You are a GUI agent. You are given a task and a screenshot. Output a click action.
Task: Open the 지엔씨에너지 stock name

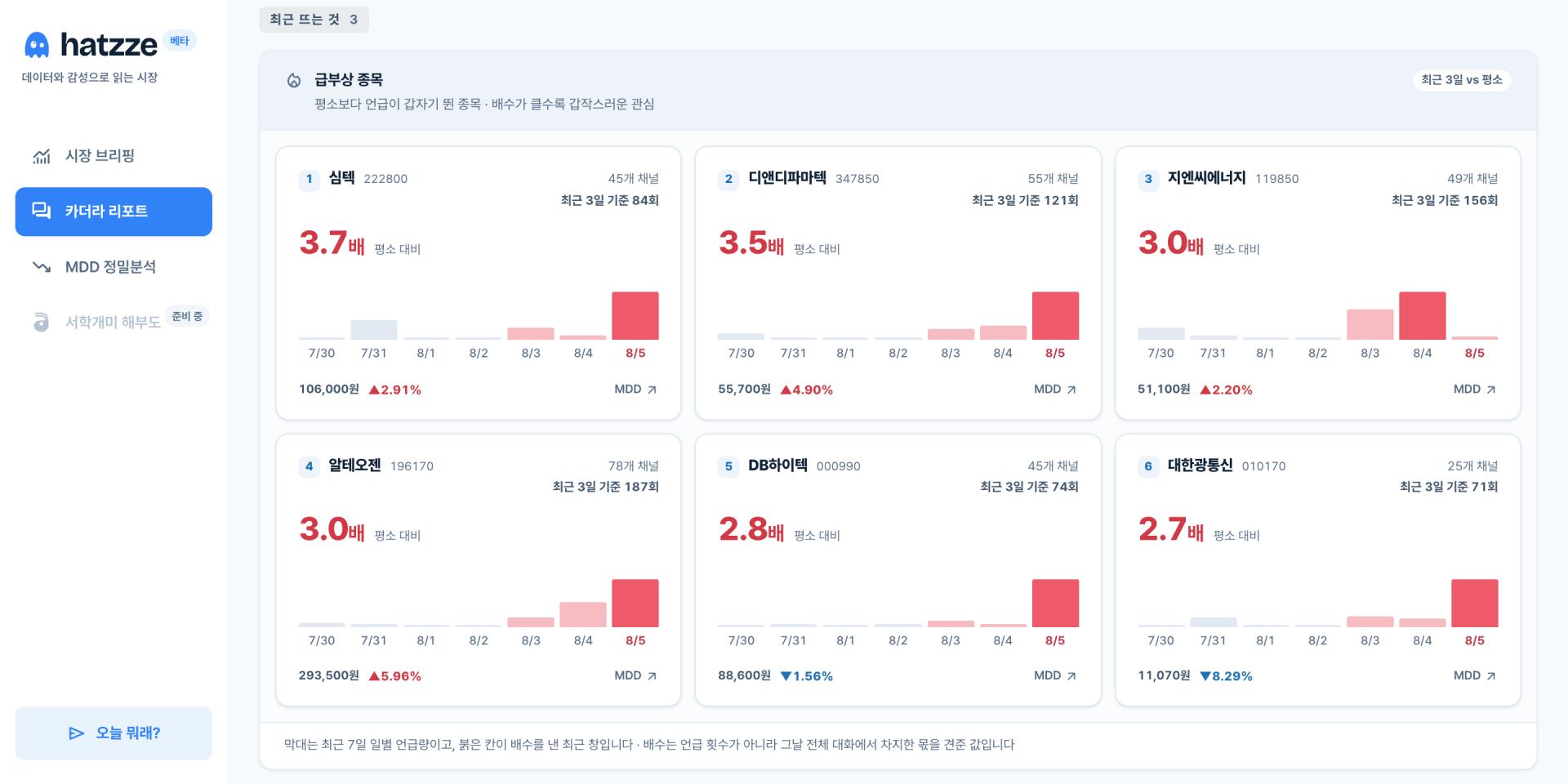tap(1207, 178)
